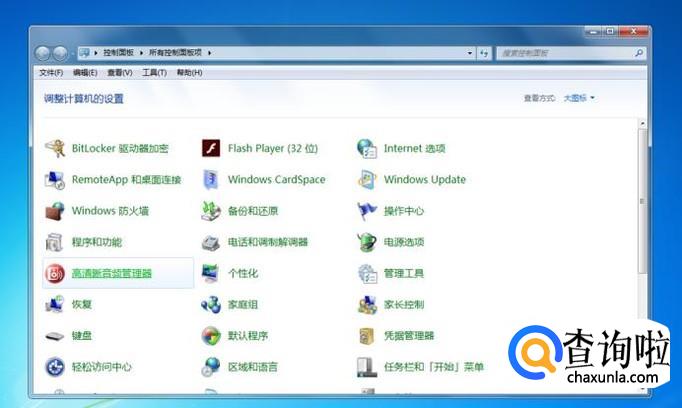
Task: Expand the address bar history dropdown arrow
Action: (x=470, y=53)
